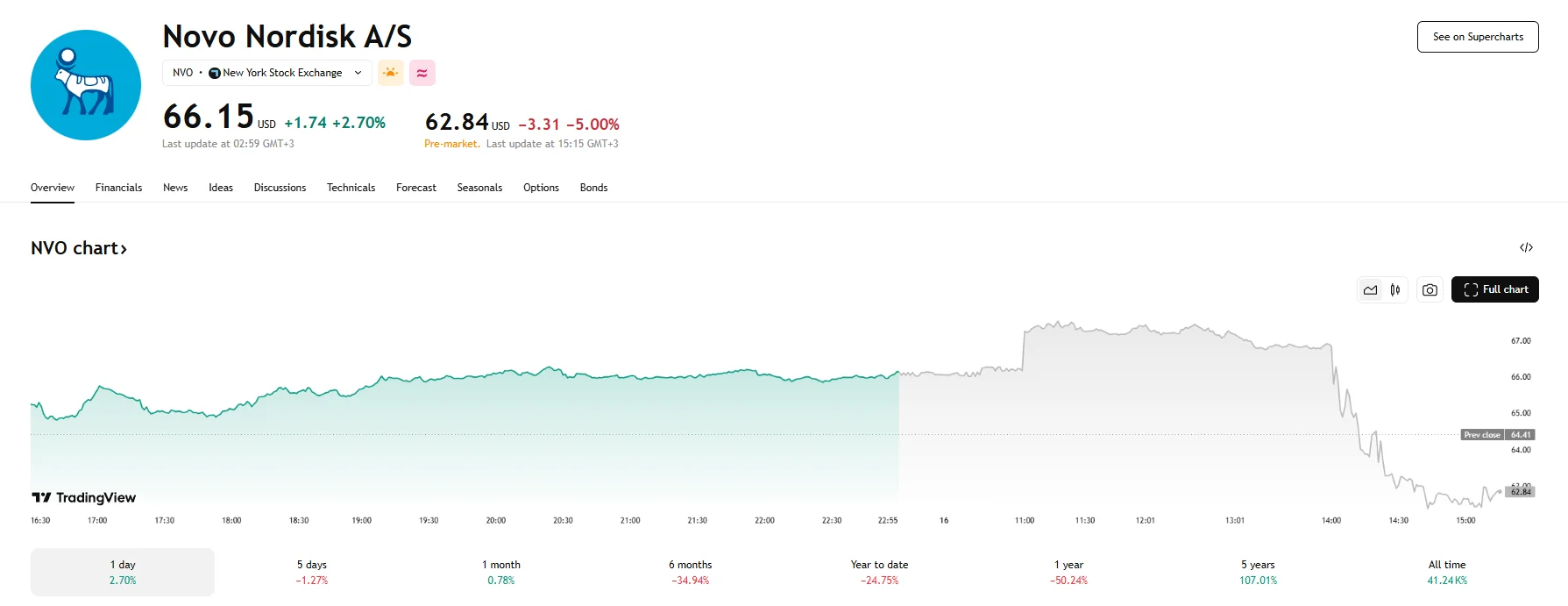Open the Financials tab
1568x606 pixels.
[118, 188]
